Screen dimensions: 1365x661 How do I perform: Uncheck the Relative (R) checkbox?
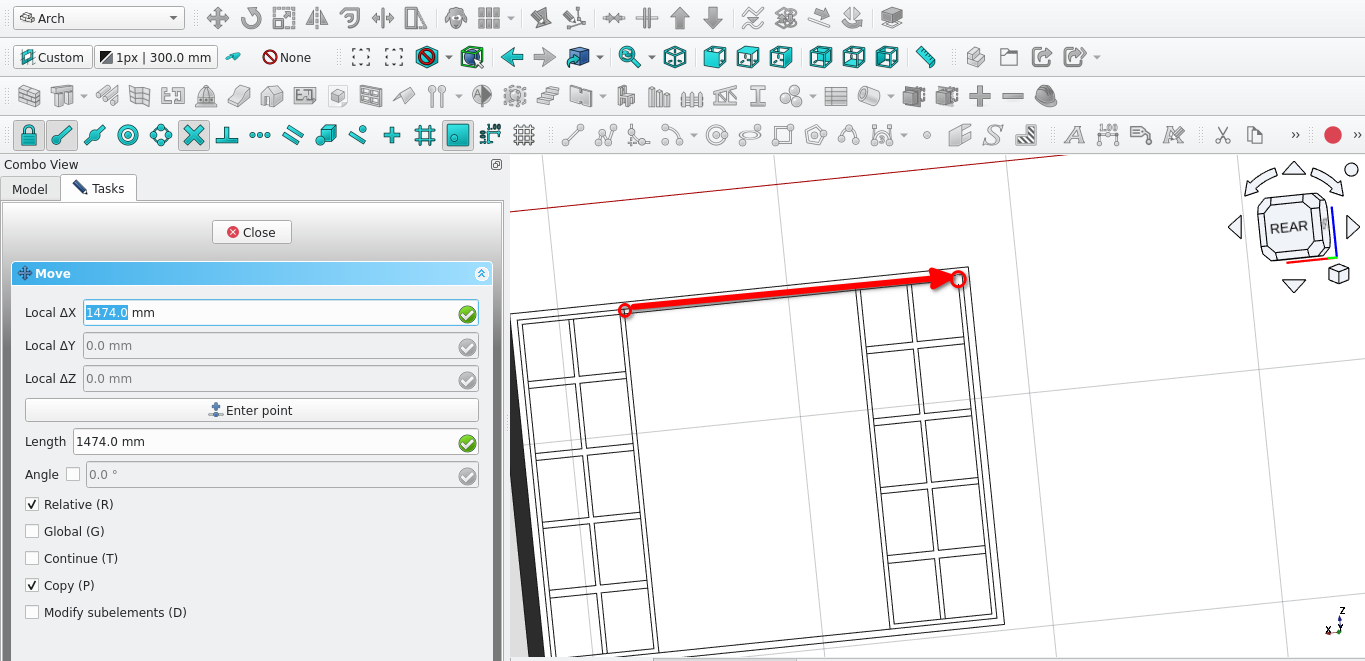click(33, 505)
